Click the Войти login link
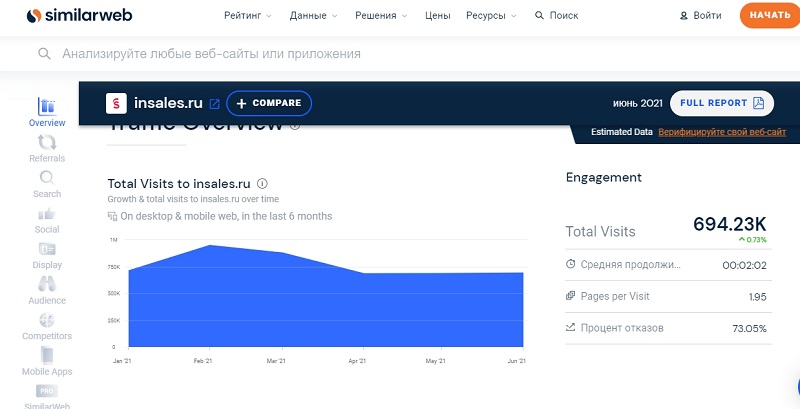 [x=701, y=16]
